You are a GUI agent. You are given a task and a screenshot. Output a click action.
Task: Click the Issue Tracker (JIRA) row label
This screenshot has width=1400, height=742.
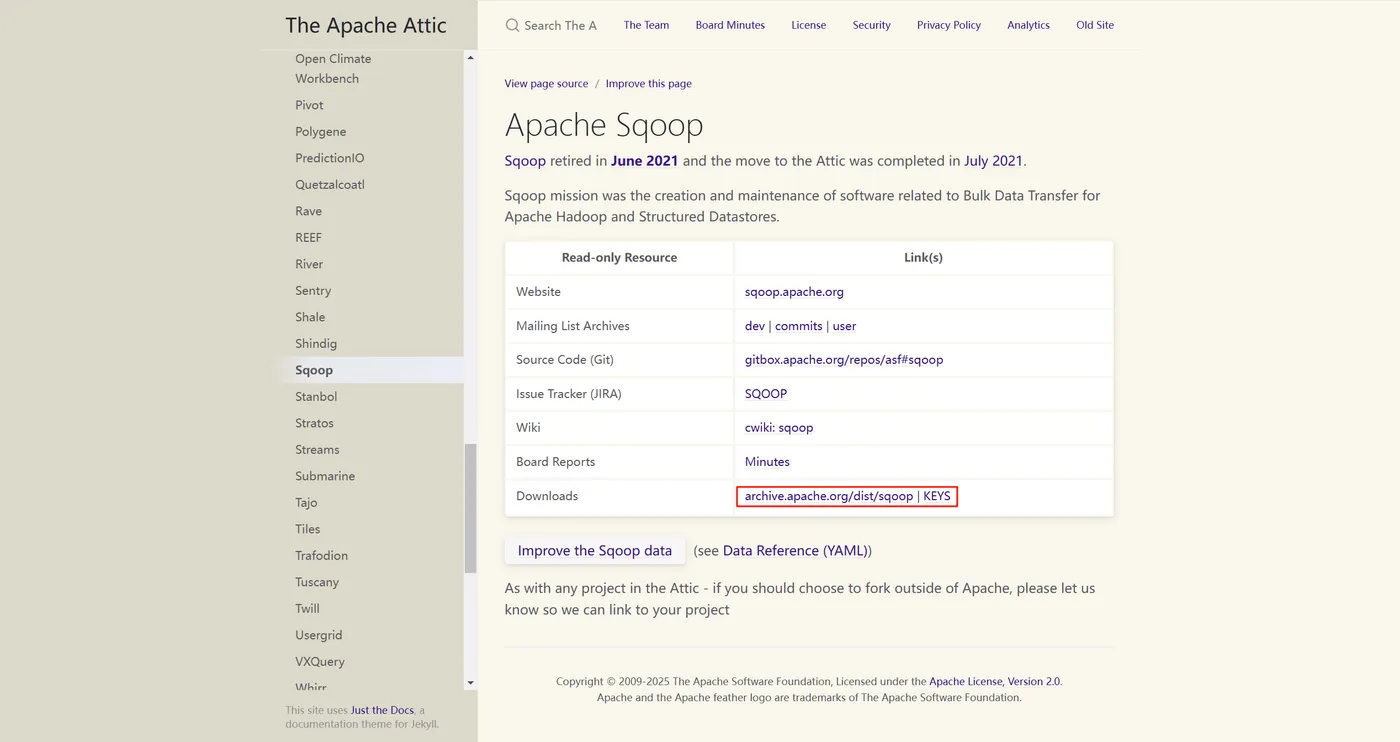[569, 394]
